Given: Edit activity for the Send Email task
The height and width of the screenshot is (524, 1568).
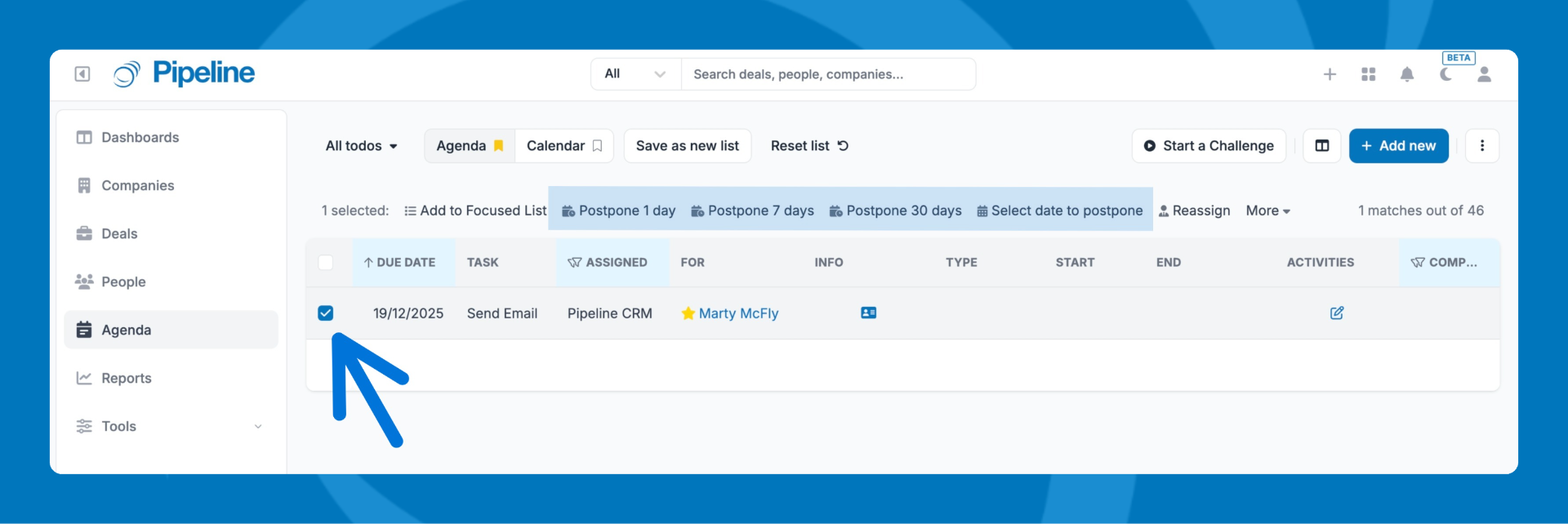Looking at the screenshot, I should [x=1336, y=313].
